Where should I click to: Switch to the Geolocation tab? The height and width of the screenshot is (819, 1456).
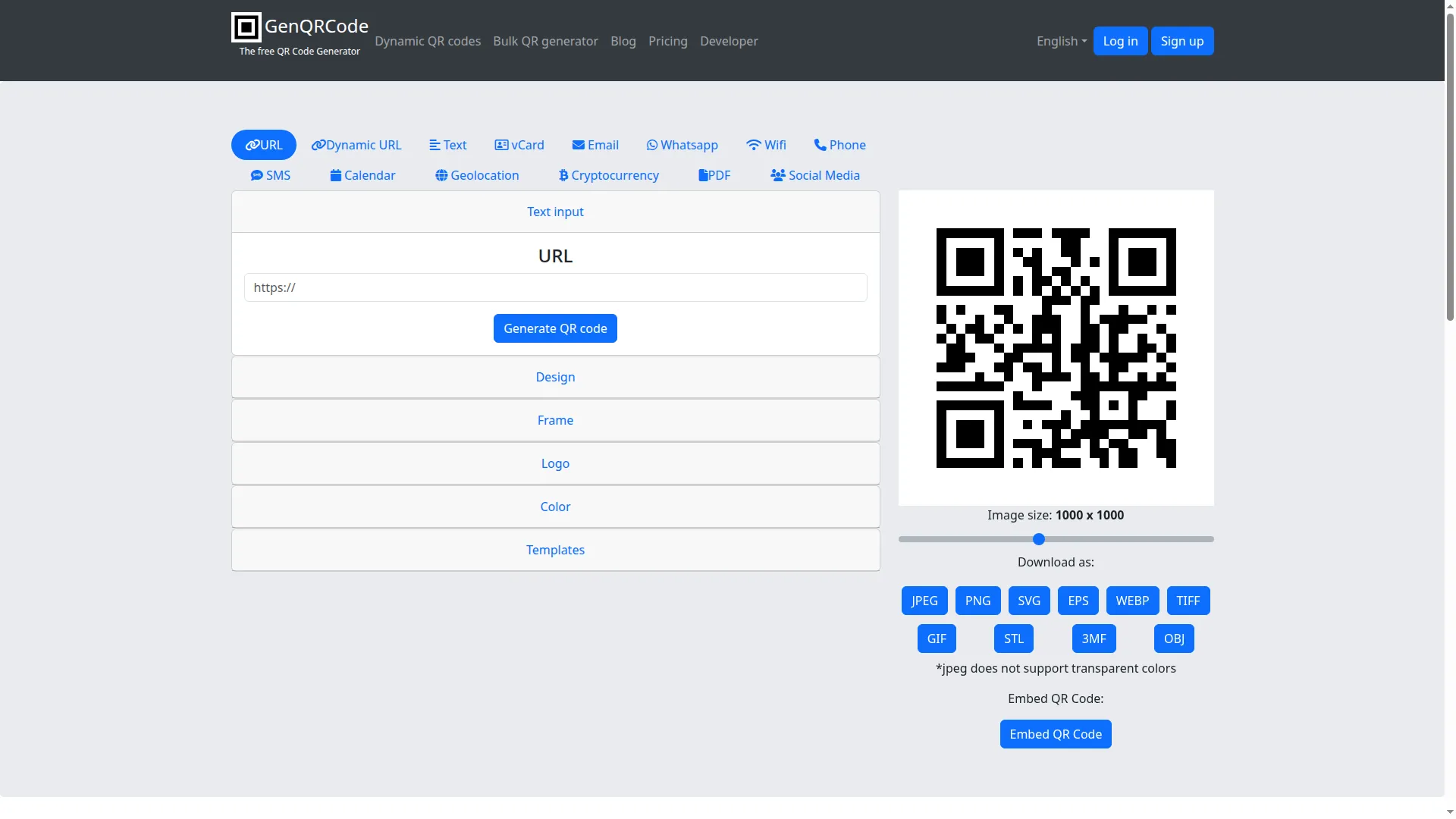coord(478,175)
